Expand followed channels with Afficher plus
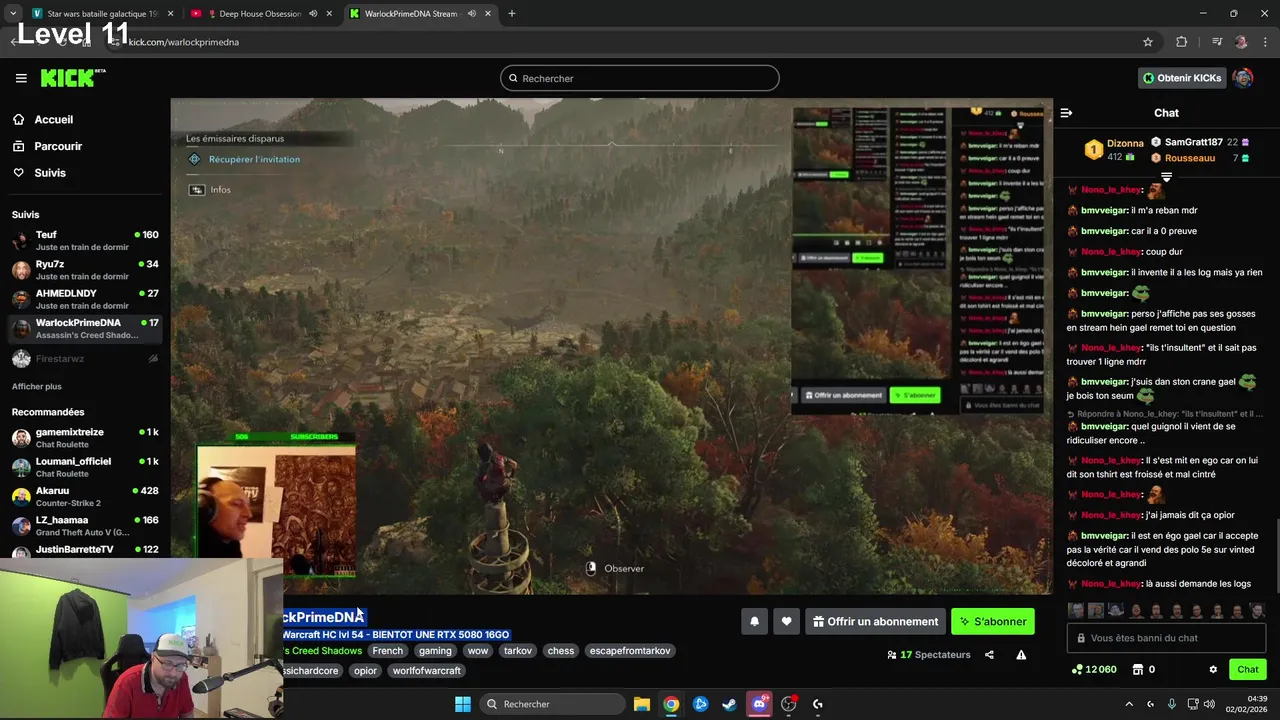This screenshot has height=720, width=1280. click(37, 386)
